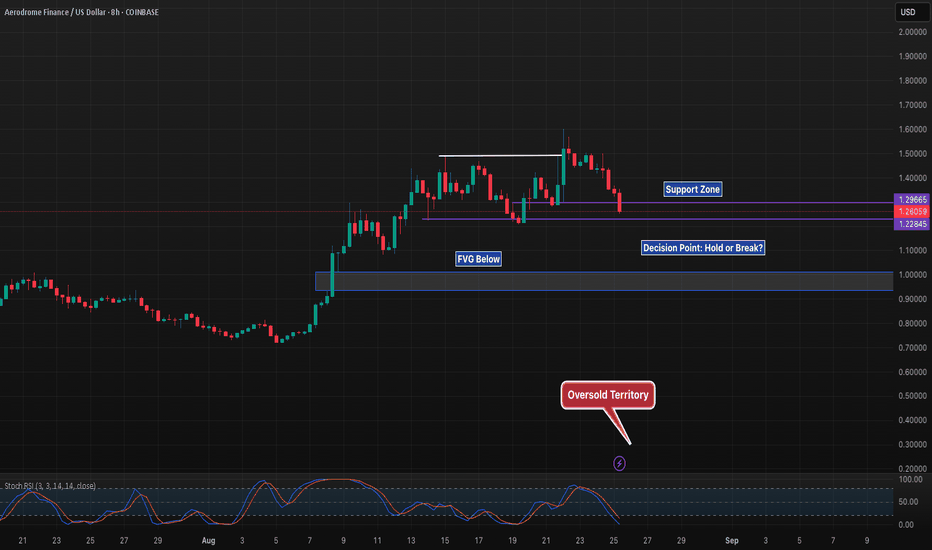Click the red Oversold Territory callout

click(608, 395)
